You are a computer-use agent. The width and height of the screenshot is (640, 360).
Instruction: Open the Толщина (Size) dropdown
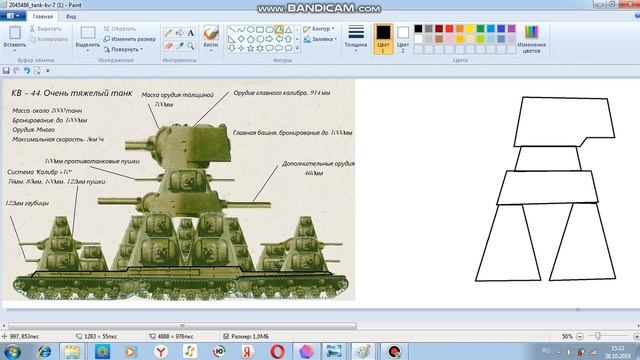point(356,39)
